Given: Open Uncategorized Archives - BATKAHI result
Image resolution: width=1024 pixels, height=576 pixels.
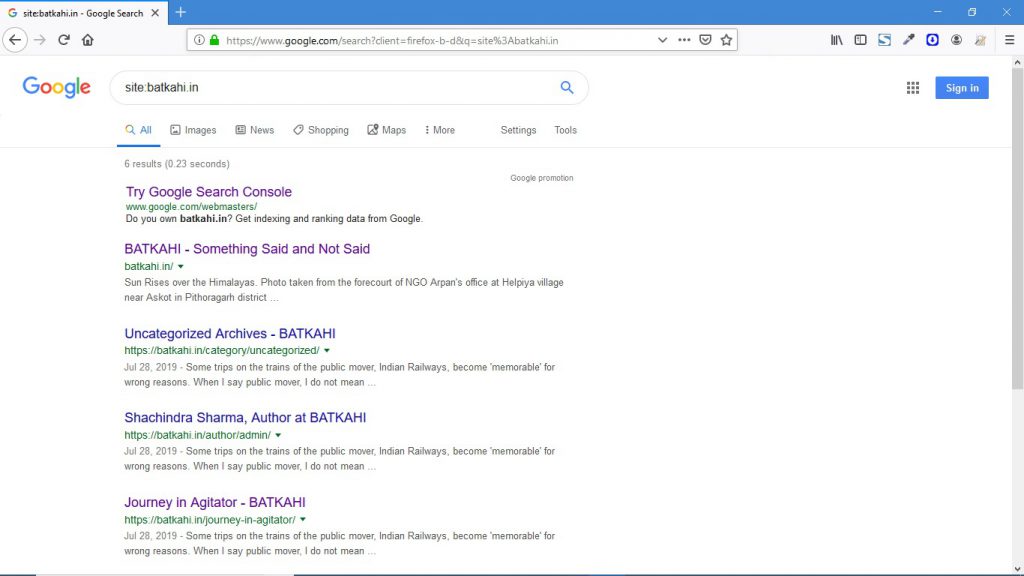Looking at the screenshot, I should point(230,333).
